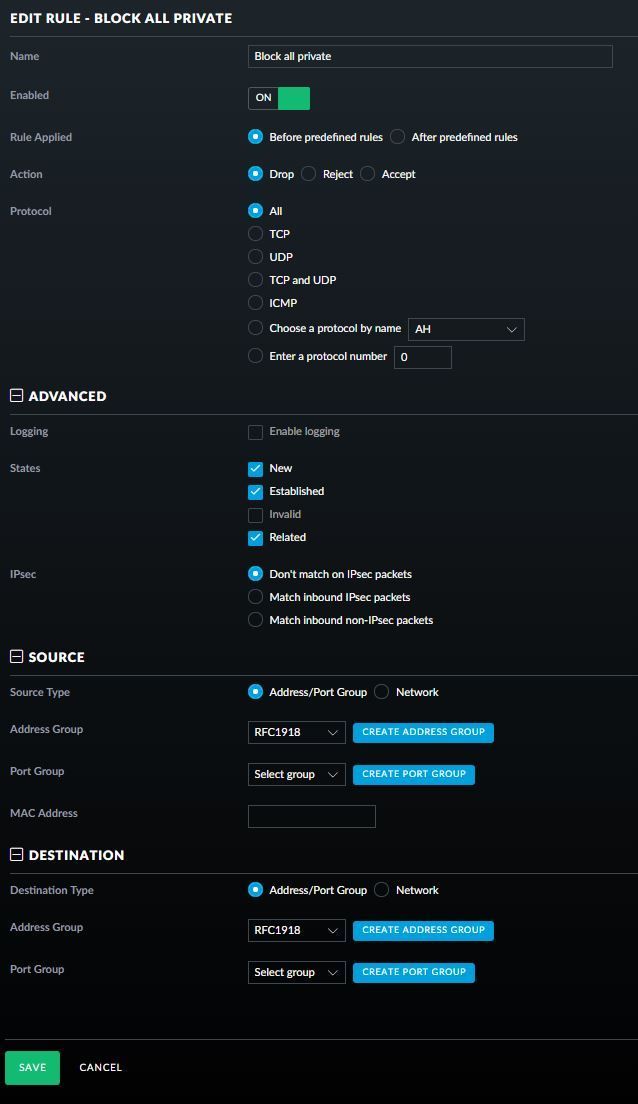Click Create Port Group under Destination
This screenshot has width=638, height=1104.
[x=414, y=972]
